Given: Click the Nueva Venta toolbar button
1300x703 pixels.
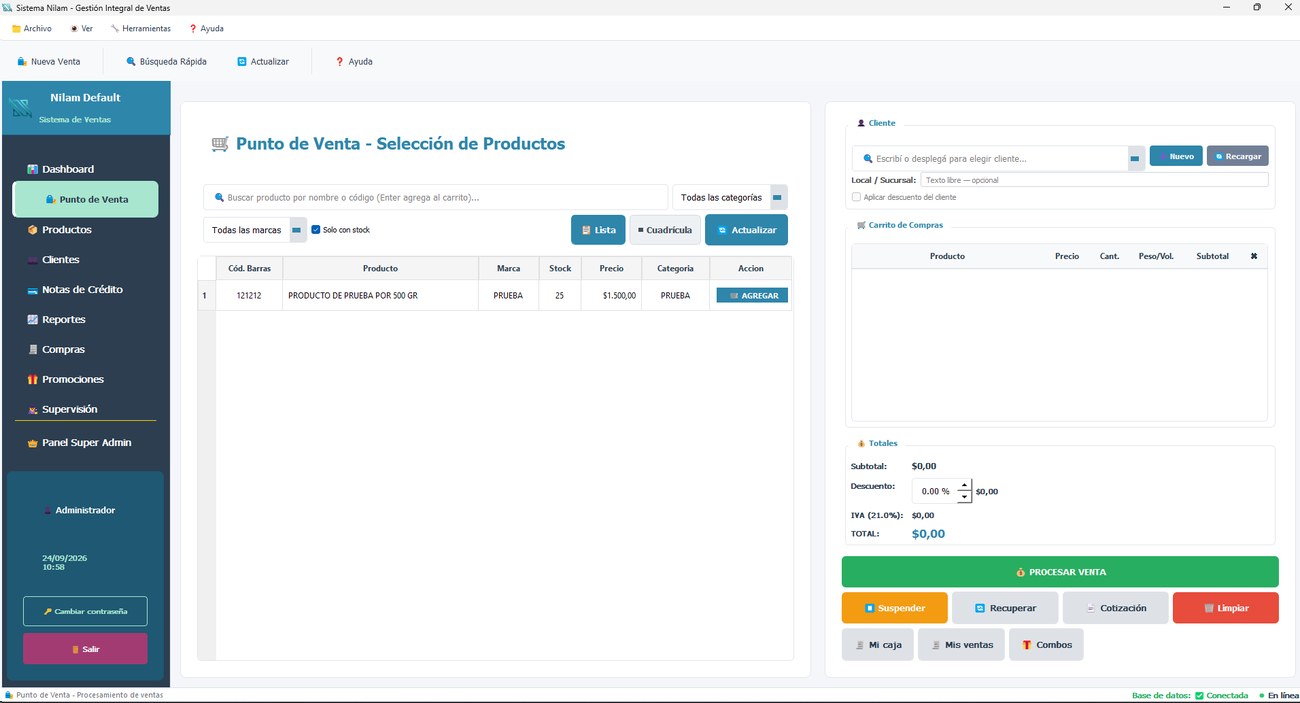Looking at the screenshot, I should 49,62.
